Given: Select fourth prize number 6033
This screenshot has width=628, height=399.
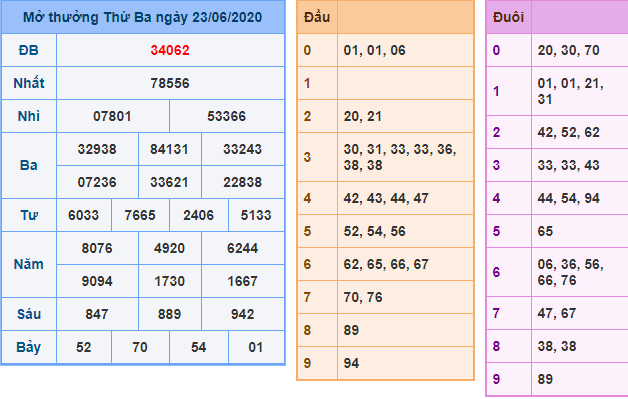Looking at the screenshot, I should (x=83, y=215).
